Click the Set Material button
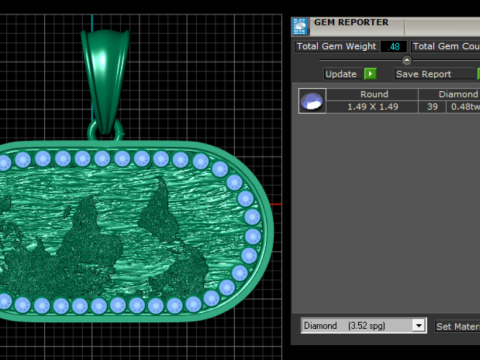Image resolution: width=480 pixels, height=360 pixels. [x=457, y=326]
